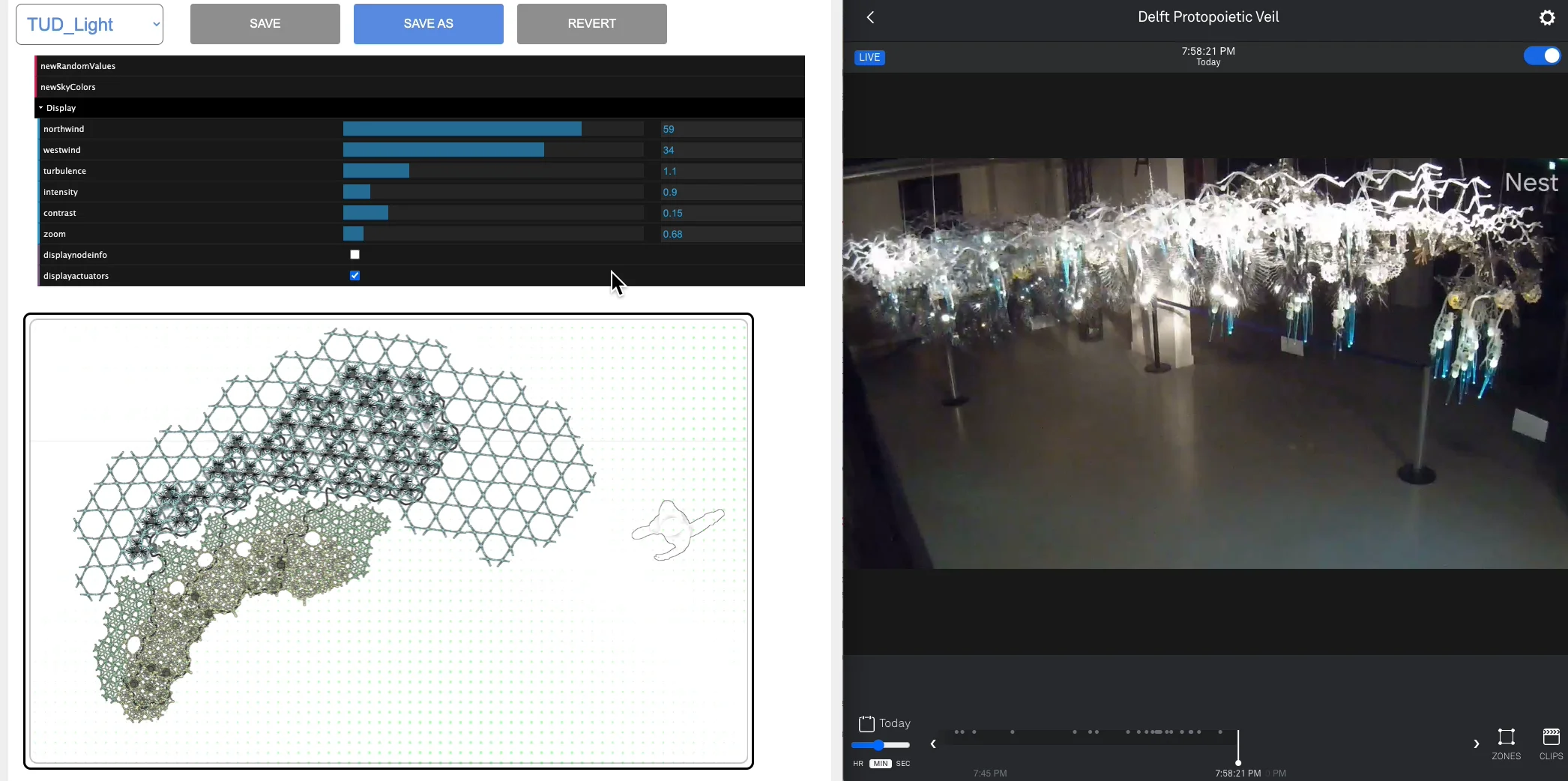Click the 7:45 PM timeline label

point(990,774)
